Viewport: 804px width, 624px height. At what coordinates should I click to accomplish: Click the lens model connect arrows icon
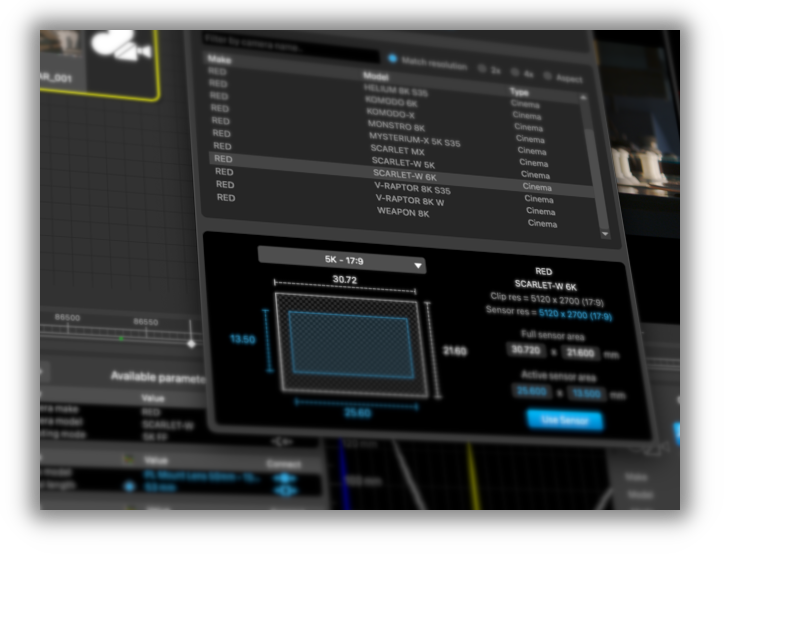pos(285,476)
